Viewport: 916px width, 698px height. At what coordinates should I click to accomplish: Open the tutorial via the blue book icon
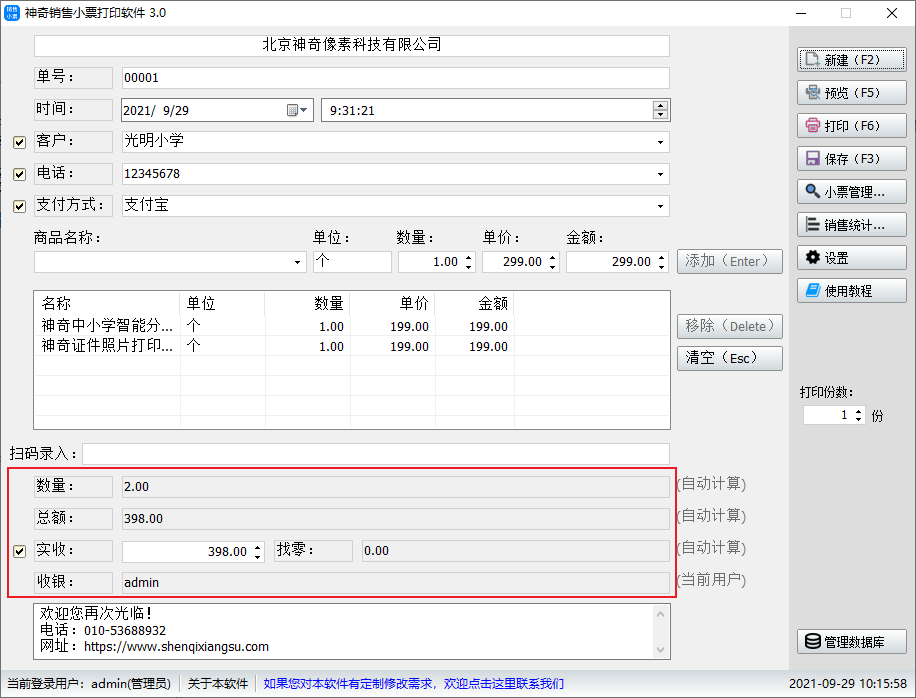[813, 290]
